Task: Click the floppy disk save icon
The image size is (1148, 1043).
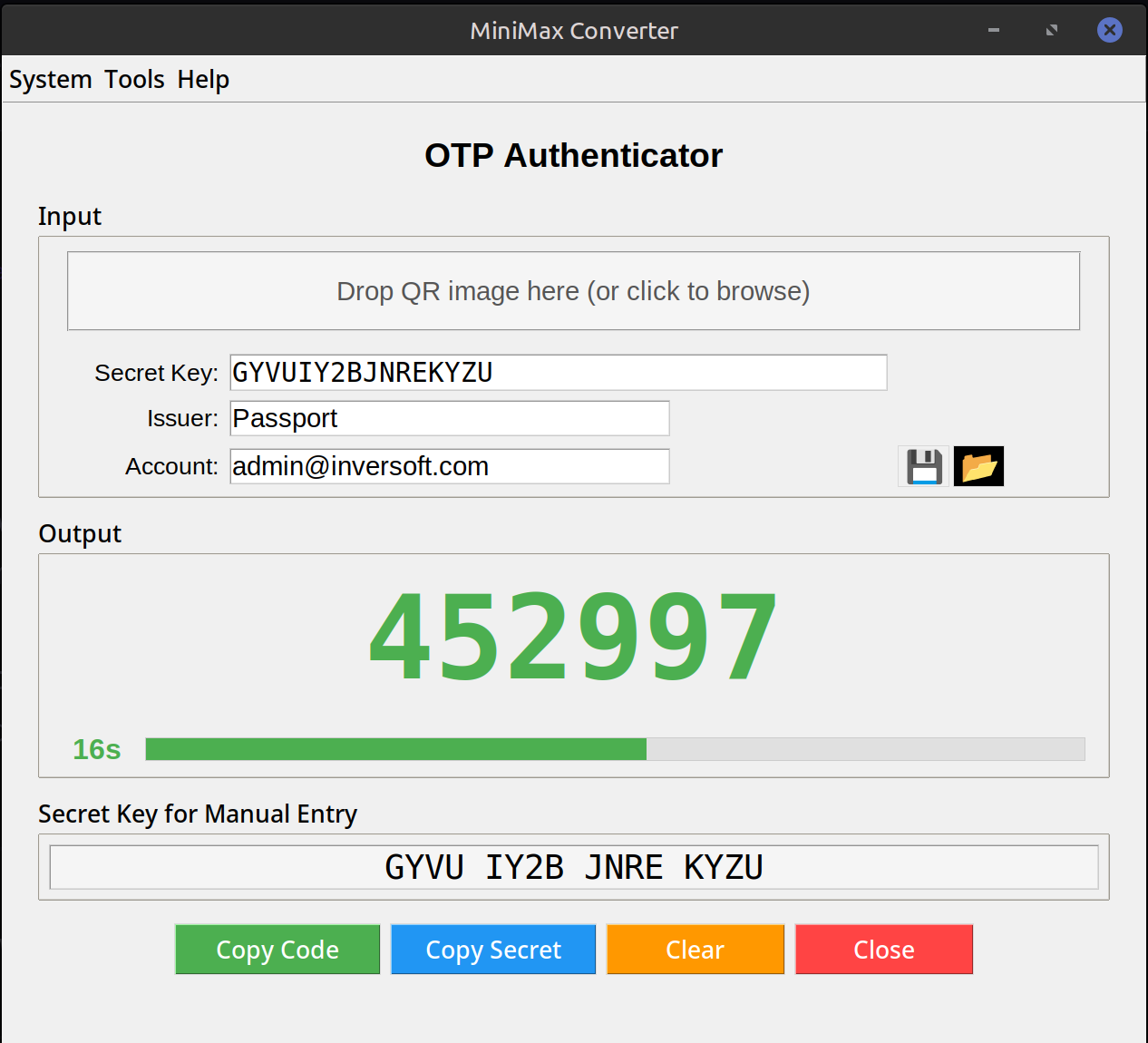Action: 923,466
